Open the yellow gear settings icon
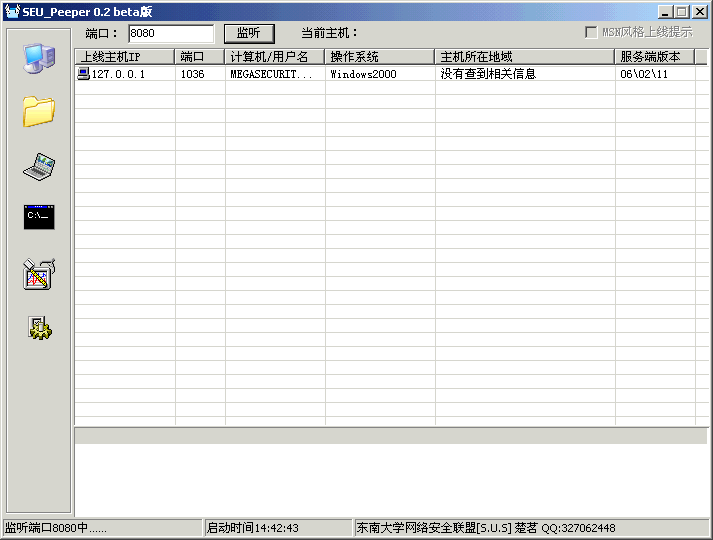The height and width of the screenshot is (540, 713). pyautogui.click(x=39, y=328)
